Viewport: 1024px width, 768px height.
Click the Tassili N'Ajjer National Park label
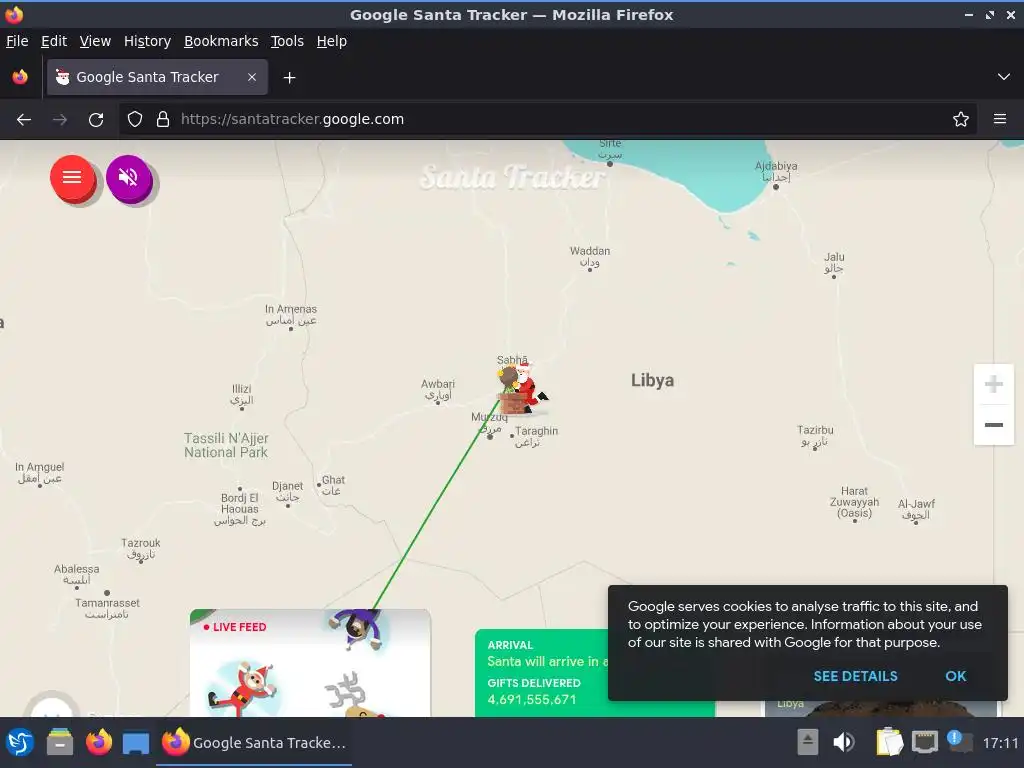pyautogui.click(x=226, y=445)
